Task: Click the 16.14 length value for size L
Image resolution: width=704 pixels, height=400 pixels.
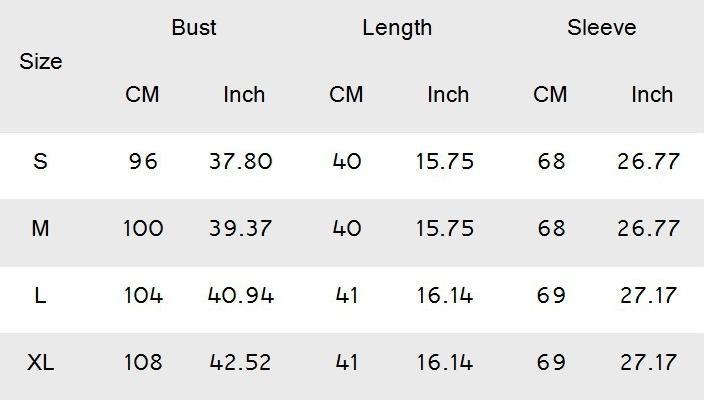Action: click(x=444, y=295)
